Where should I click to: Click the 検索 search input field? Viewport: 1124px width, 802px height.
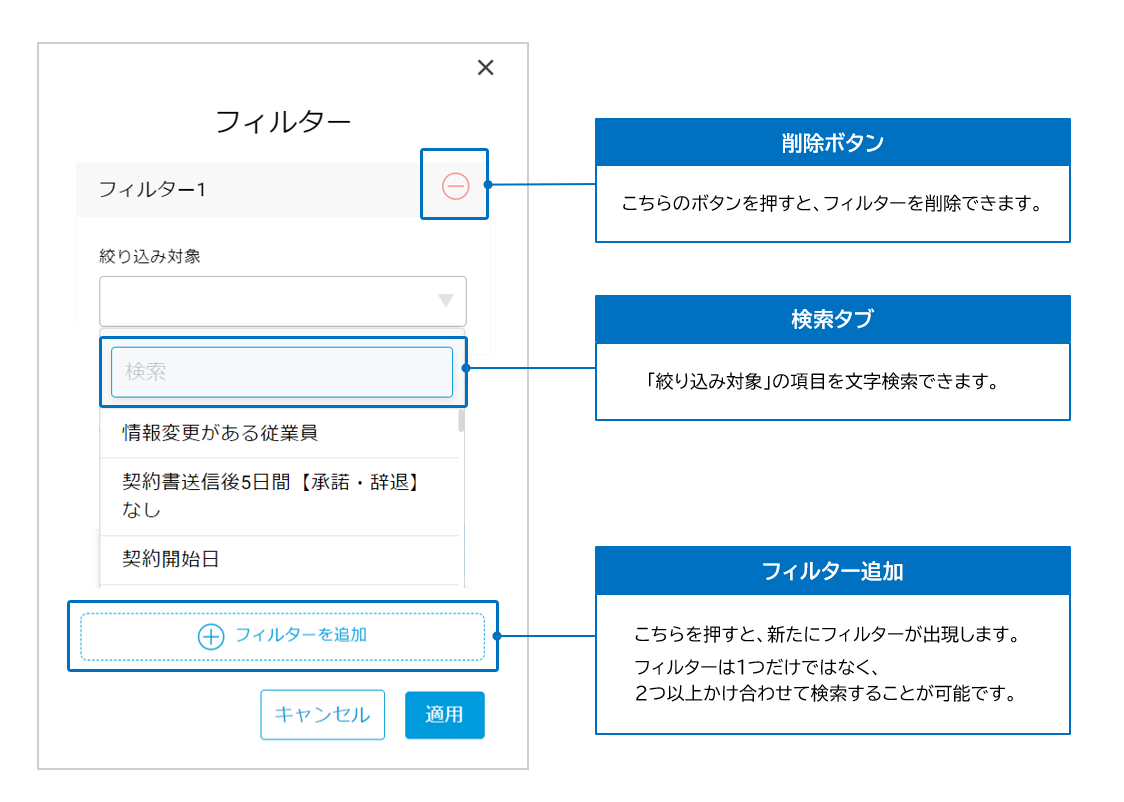pos(282,372)
